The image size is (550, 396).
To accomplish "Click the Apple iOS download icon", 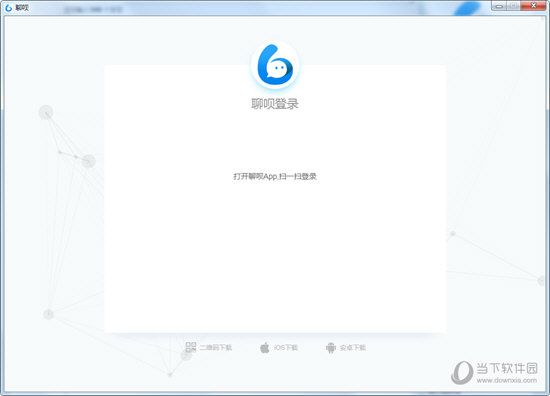I will 265,348.
